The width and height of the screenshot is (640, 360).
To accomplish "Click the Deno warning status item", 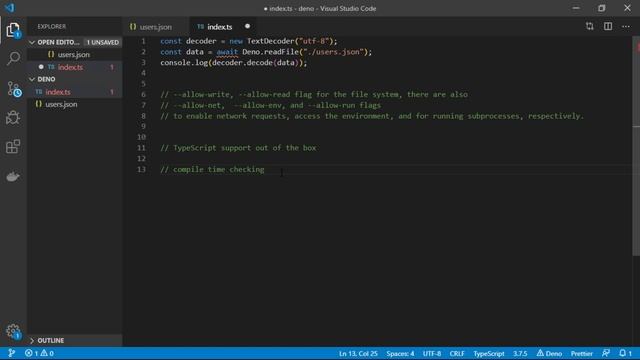I will [x=549, y=353].
